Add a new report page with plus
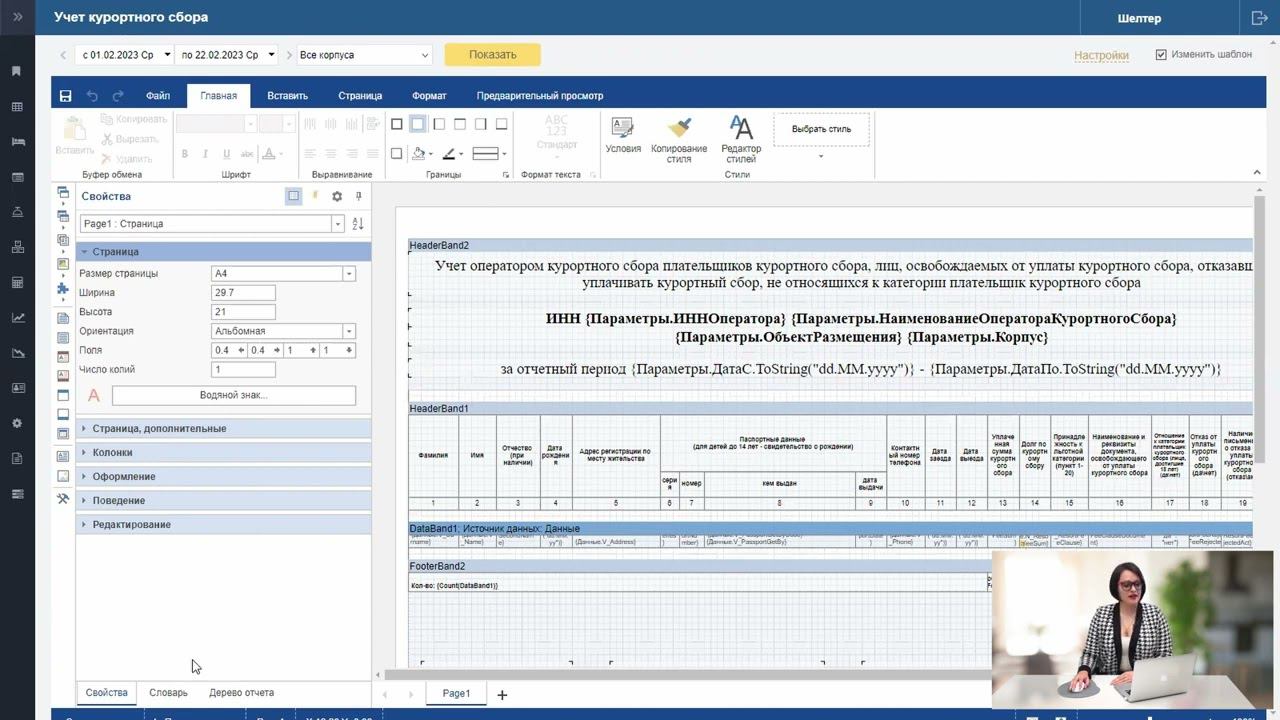Screen dimensions: 1280x720 pos(502,694)
